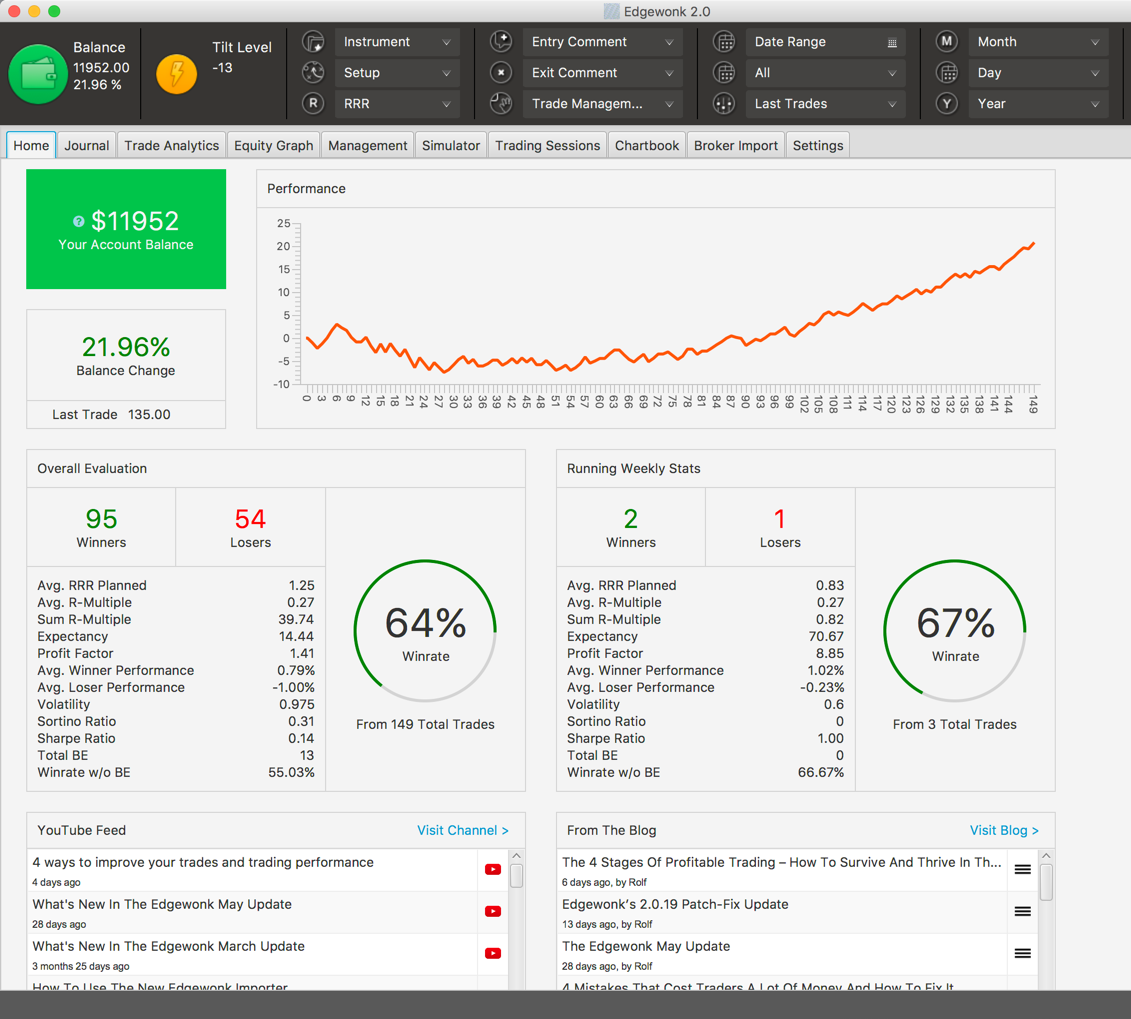Click the Y icon next to Year
This screenshot has width=1131, height=1019.
point(946,104)
